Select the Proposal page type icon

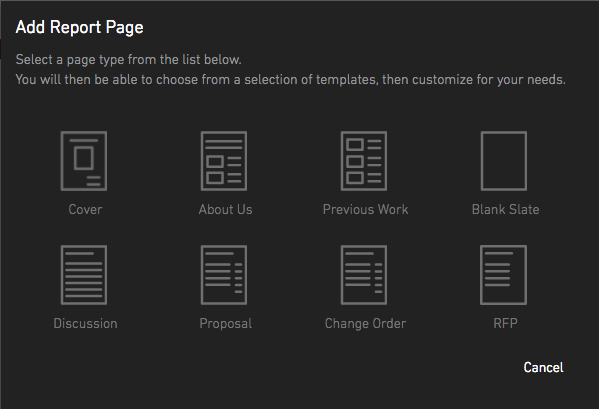click(224, 275)
